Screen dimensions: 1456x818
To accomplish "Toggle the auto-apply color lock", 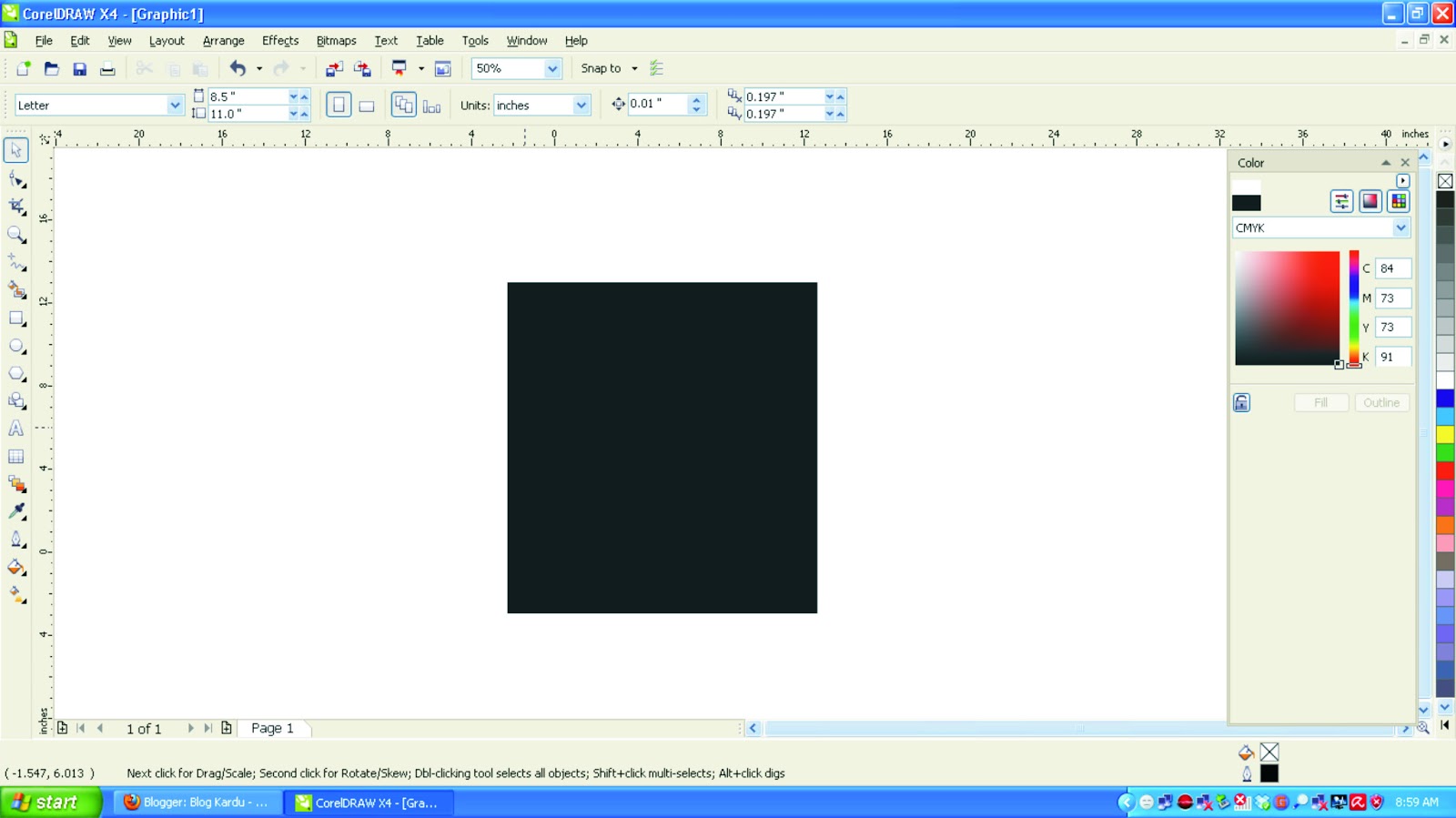I will pyautogui.click(x=1241, y=402).
